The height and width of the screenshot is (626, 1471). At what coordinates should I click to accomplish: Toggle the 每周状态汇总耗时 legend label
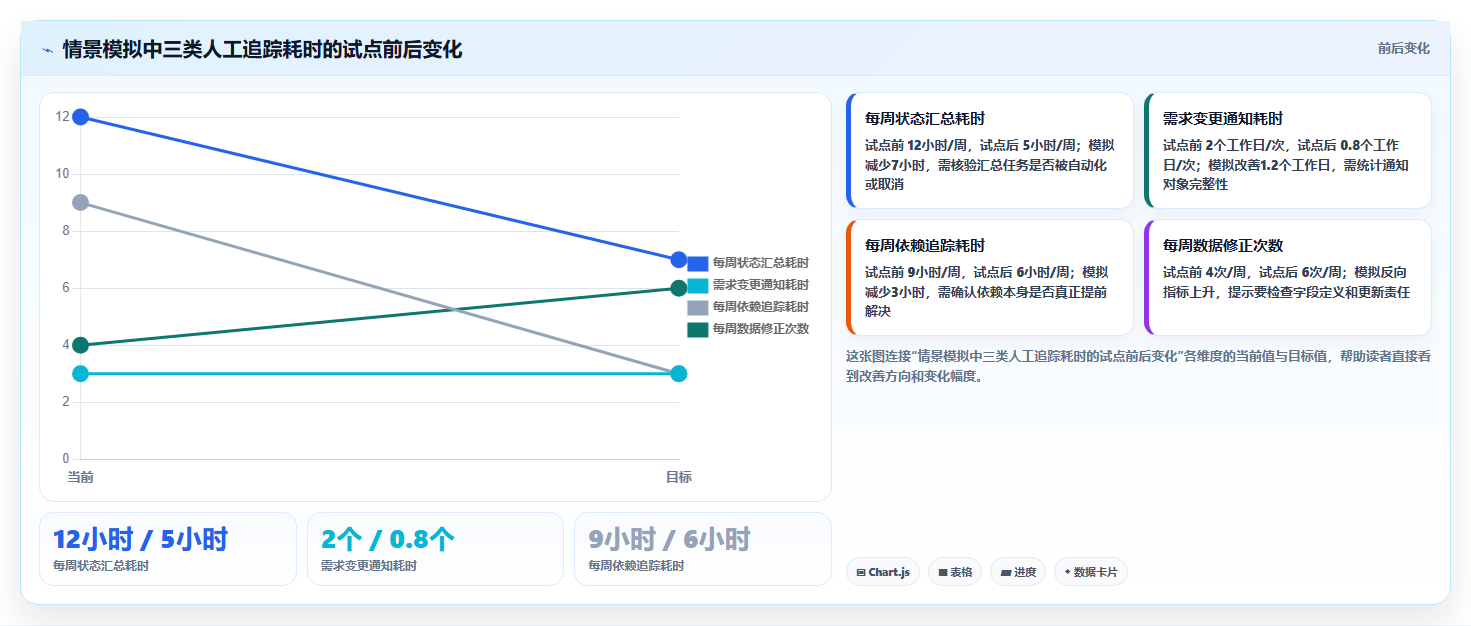tap(760, 263)
